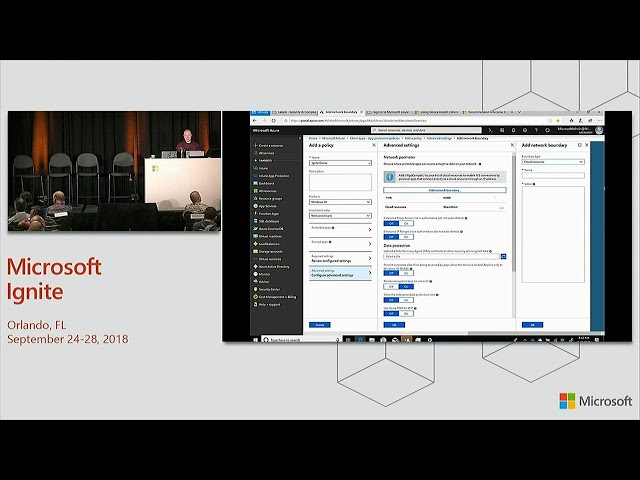The width and height of the screenshot is (640, 480).
Task: Close the Advanced settings pane
Action: [512, 145]
